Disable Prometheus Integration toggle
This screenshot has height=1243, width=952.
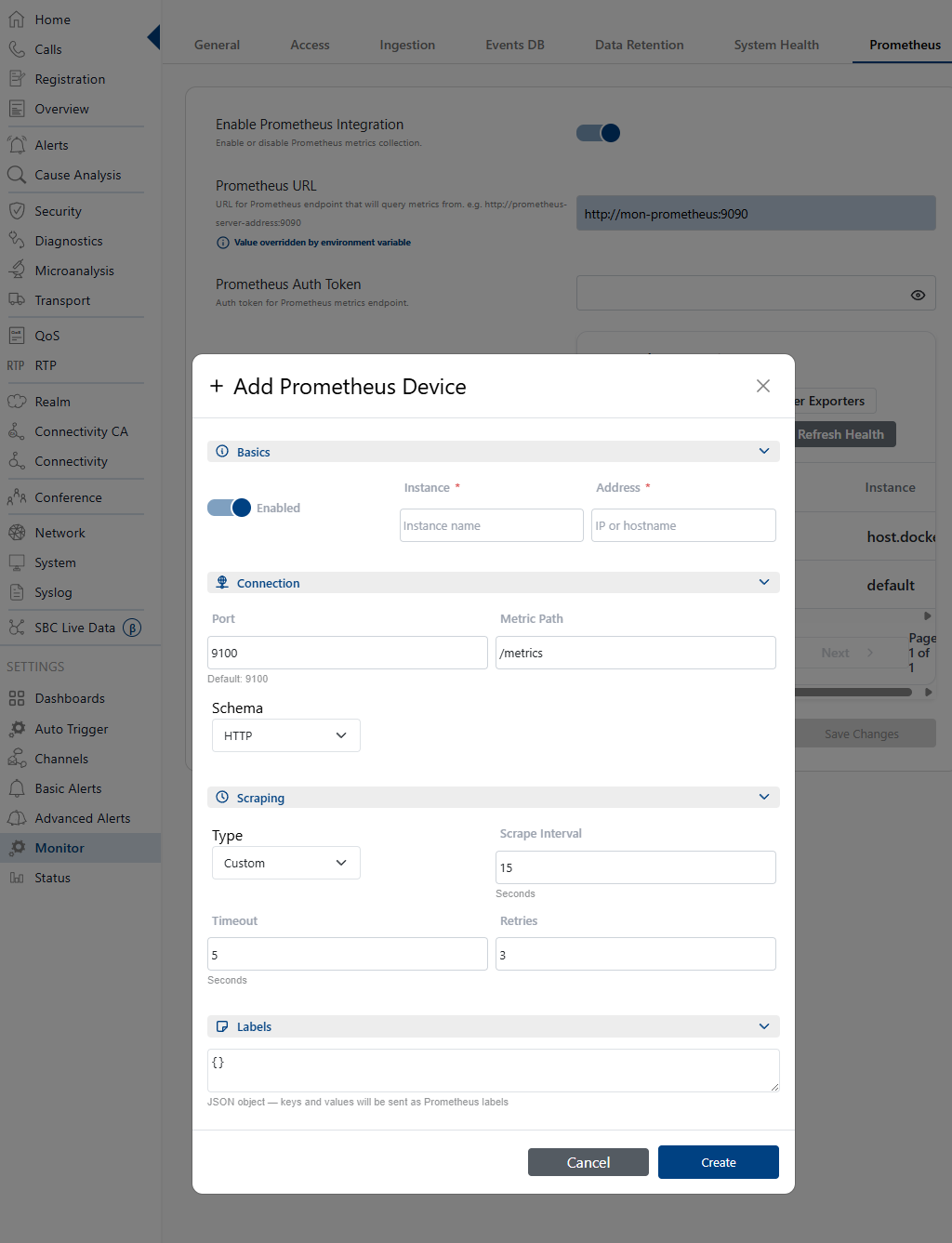598,133
